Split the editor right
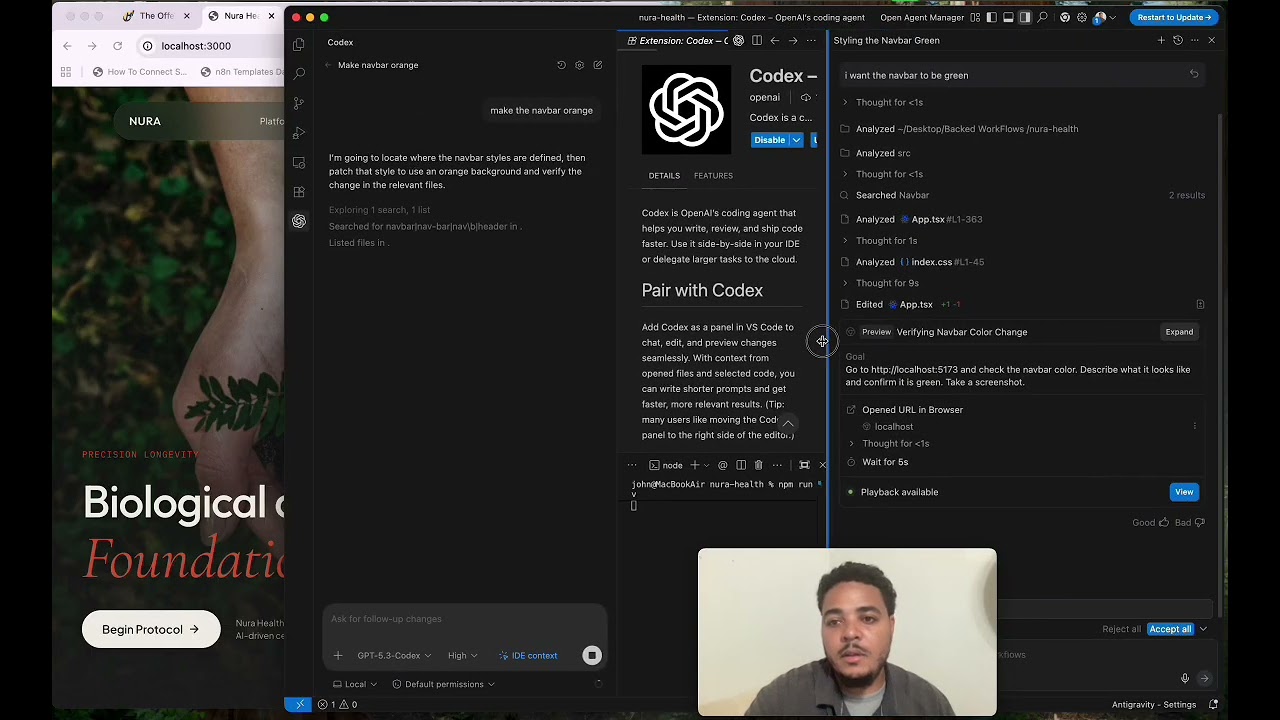1280x720 pixels. click(757, 41)
